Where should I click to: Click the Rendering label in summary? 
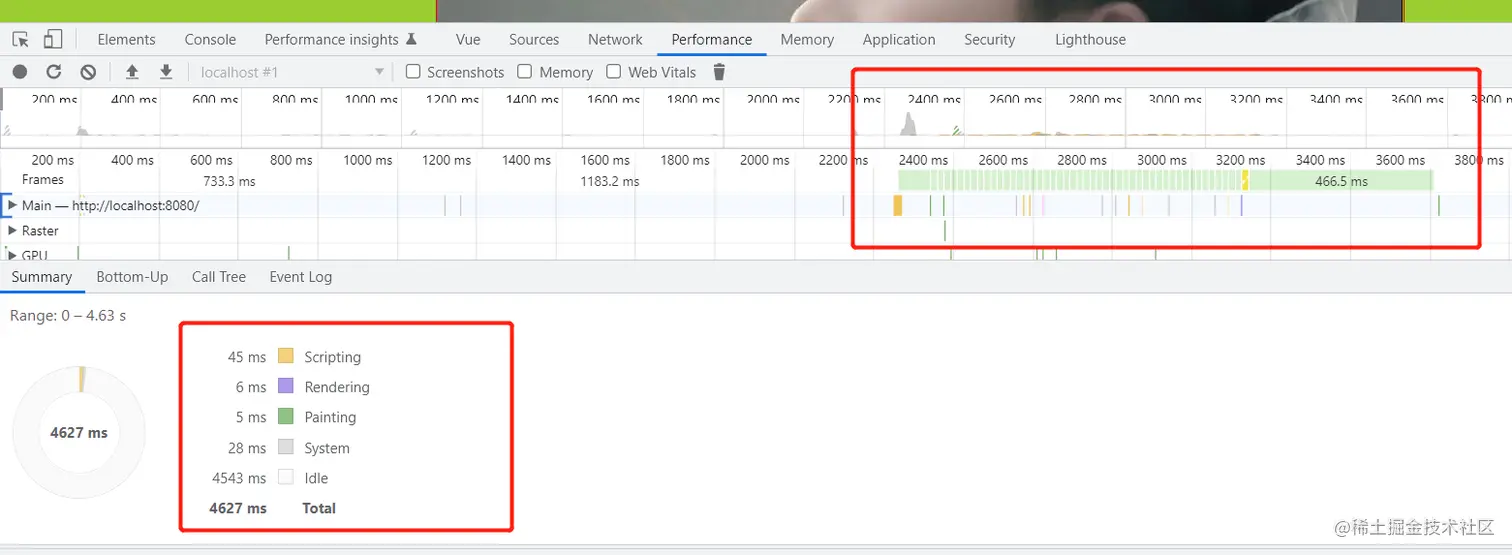337,387
